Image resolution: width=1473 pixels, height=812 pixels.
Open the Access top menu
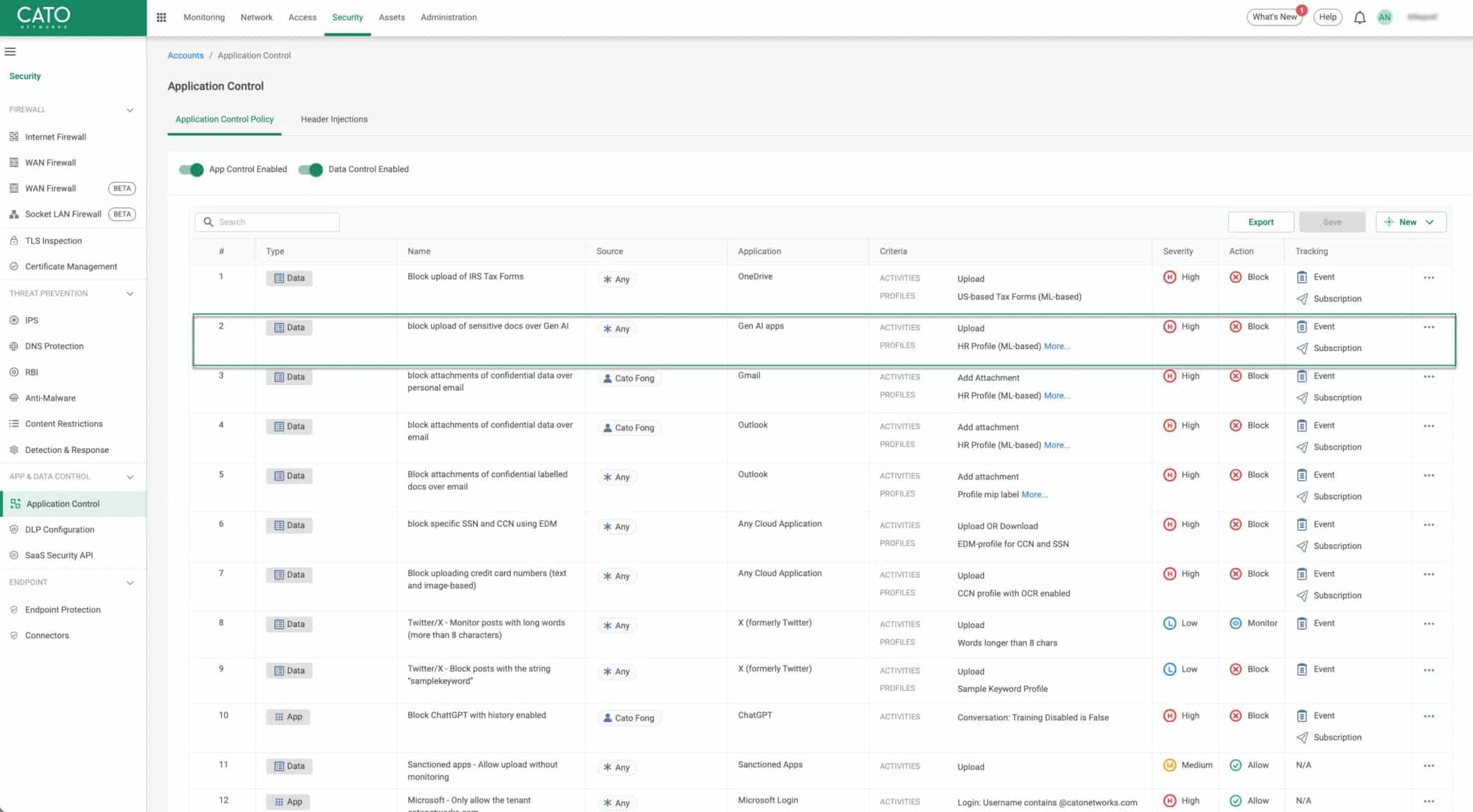pos(302,17)
